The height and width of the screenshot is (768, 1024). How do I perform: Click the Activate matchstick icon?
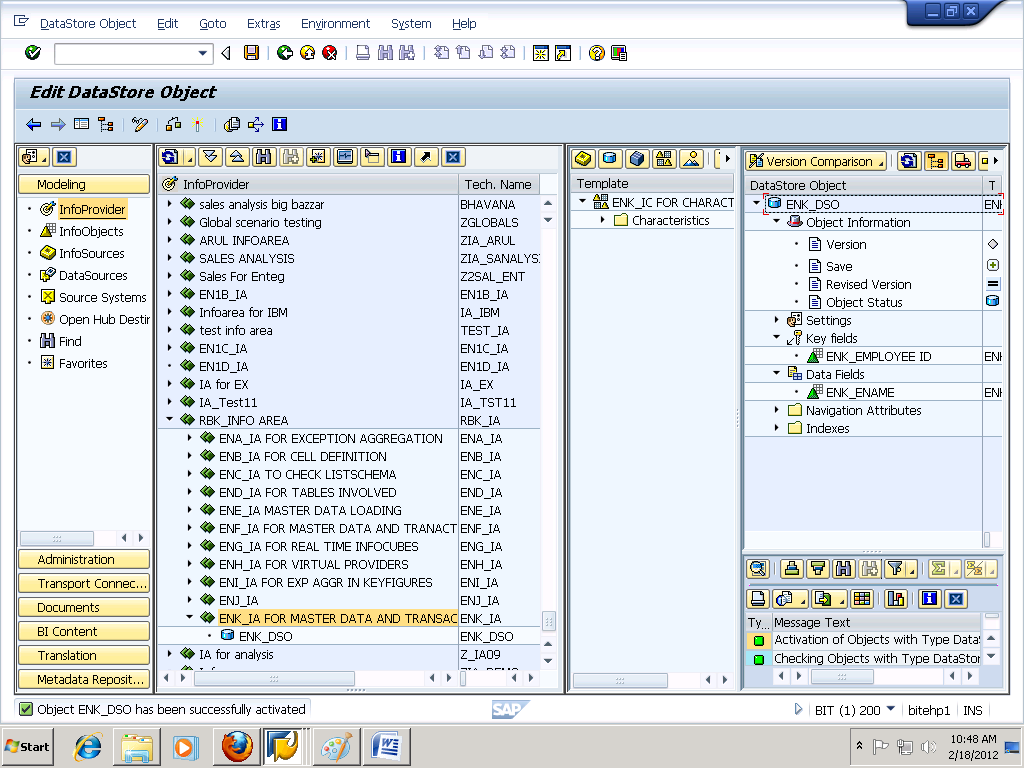coord(198,124)
